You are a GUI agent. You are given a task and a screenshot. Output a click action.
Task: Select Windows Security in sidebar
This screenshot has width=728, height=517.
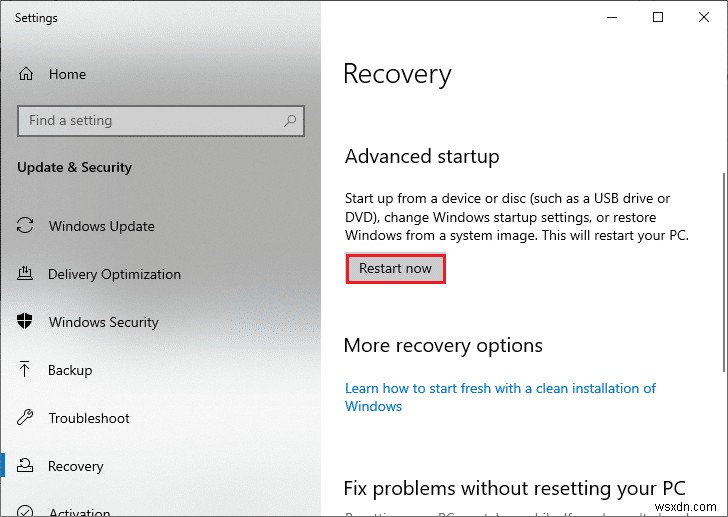click(103, 322)
